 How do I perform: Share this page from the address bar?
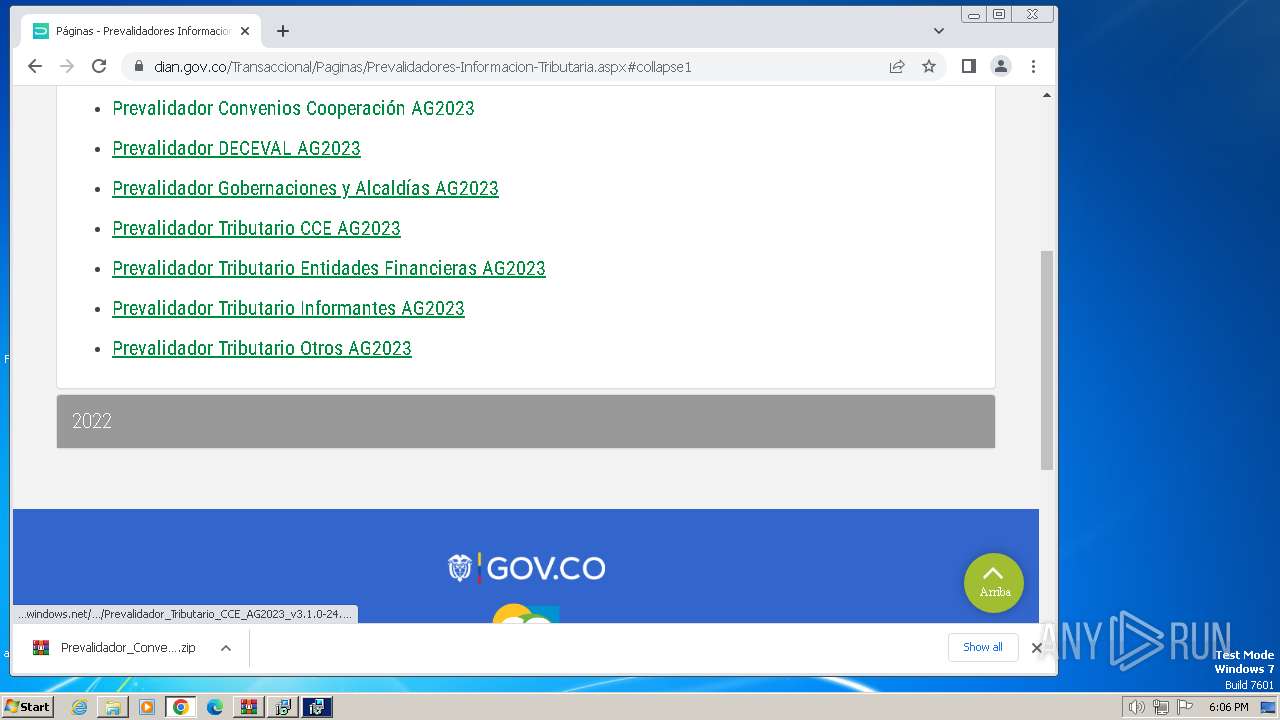pyautogui.click(x=897, y=66)
